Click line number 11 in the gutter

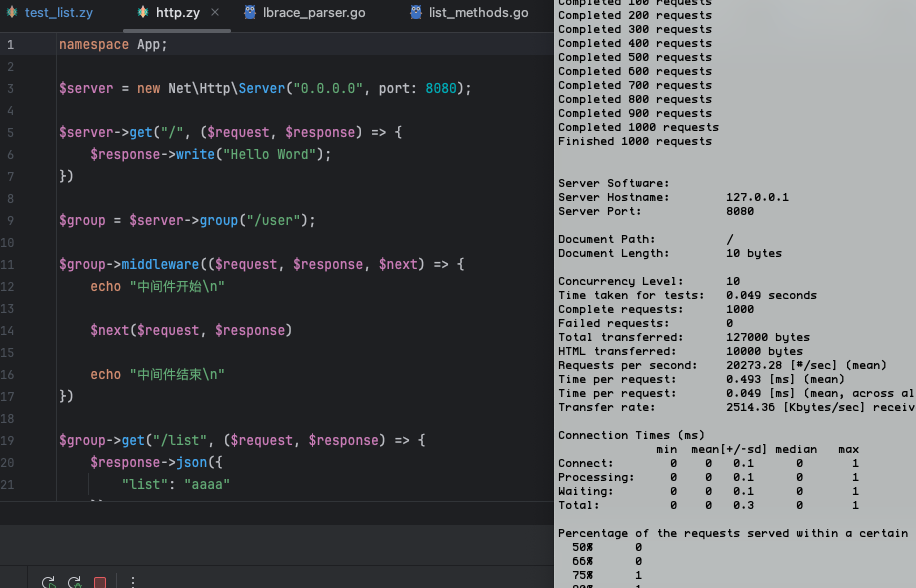(x=9, y=265)
